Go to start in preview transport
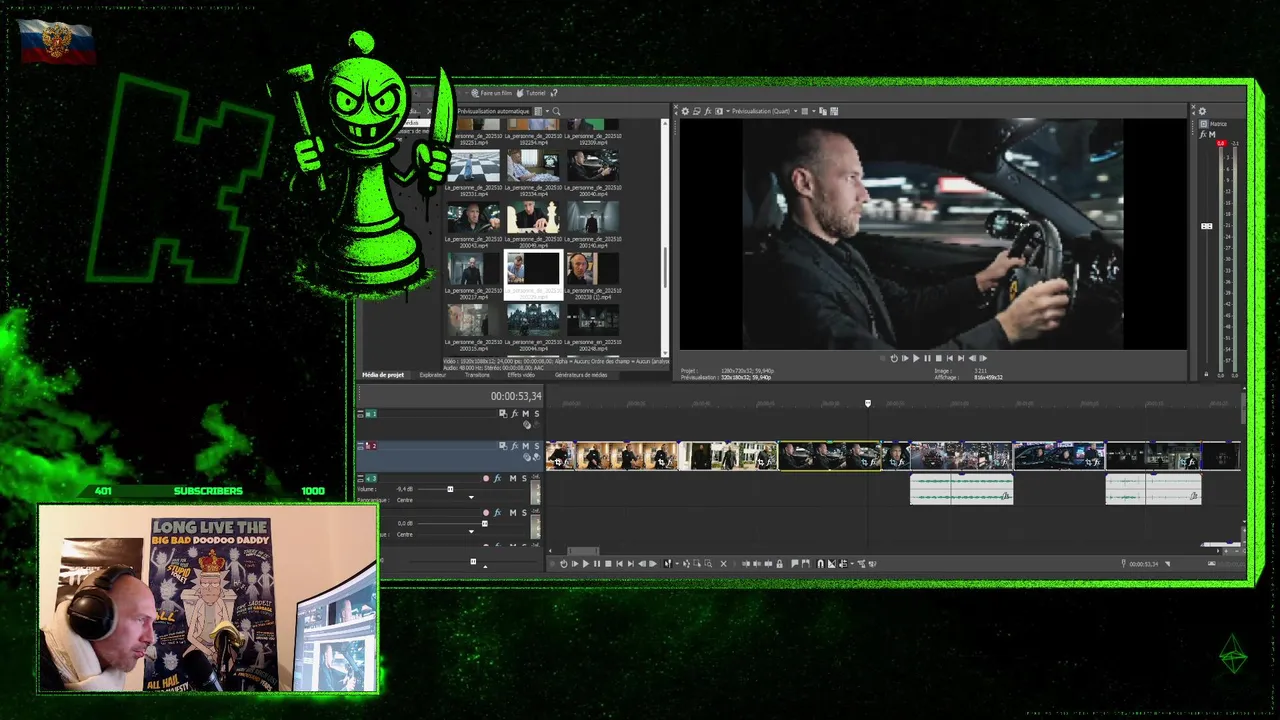The height and width of the screenshot is (720, 1280). coord(950,358)
